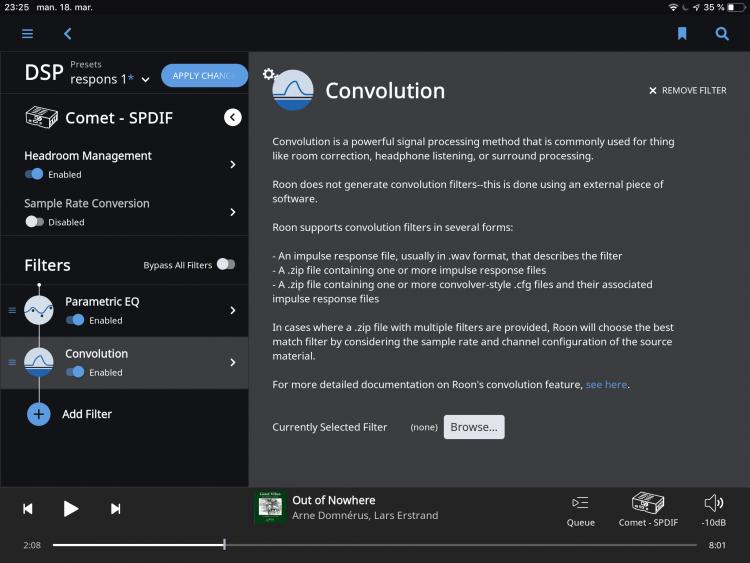Select the Parametric EQ filter icon

(39, 310)
